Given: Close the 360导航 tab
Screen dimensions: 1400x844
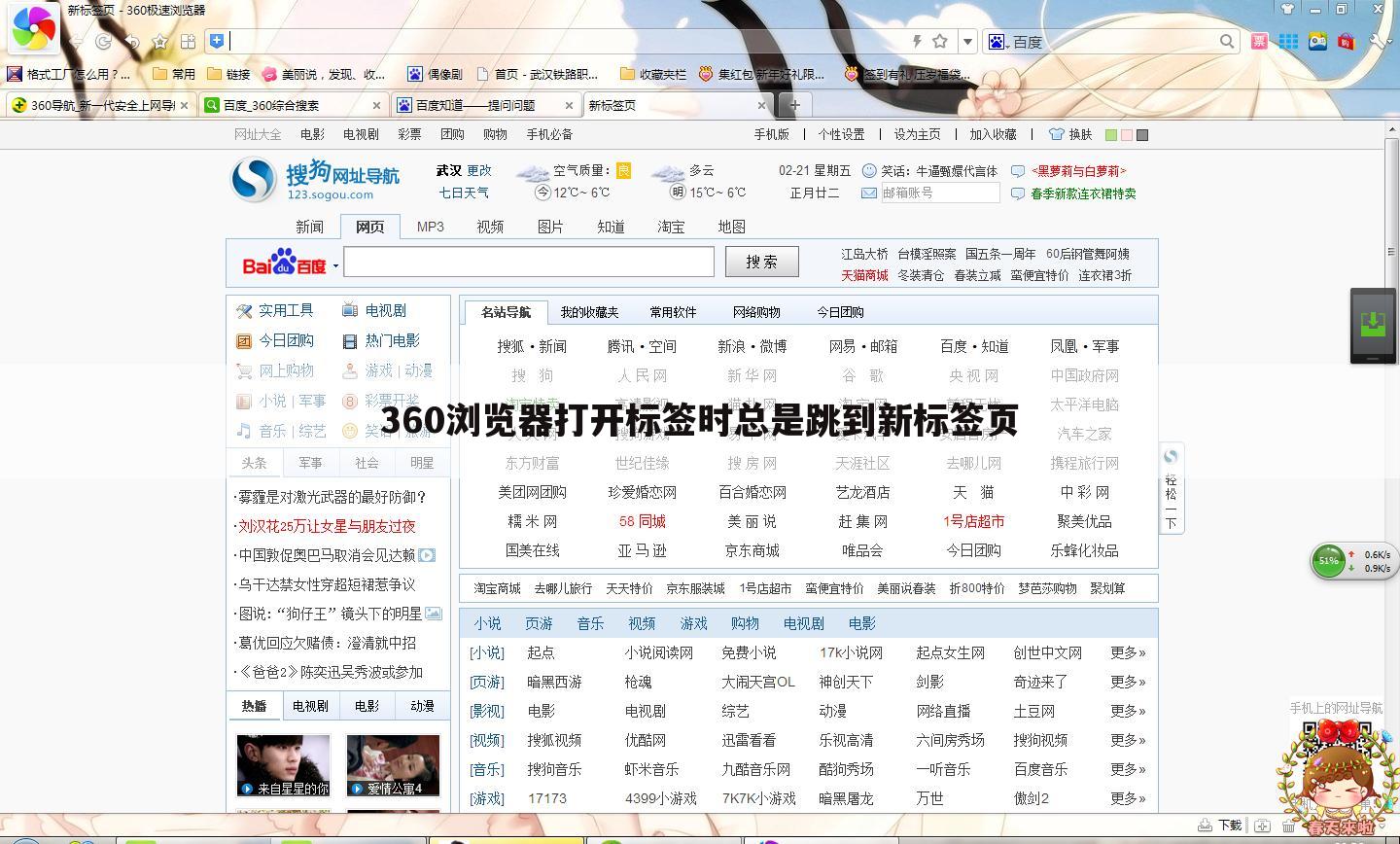Looking at the screenshot, I should tap(184, 105).
